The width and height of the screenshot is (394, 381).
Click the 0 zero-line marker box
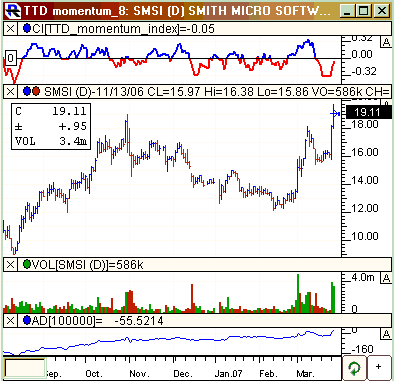(11, 58)
